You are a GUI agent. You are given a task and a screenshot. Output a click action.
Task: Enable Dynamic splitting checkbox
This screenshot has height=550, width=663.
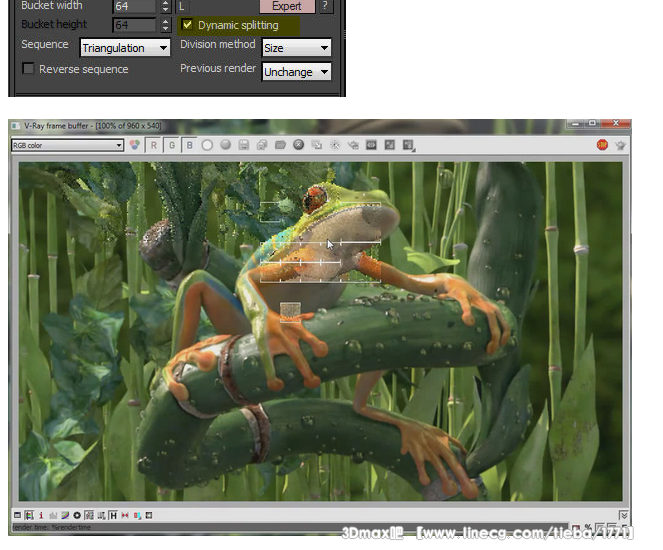coord(187,25)
